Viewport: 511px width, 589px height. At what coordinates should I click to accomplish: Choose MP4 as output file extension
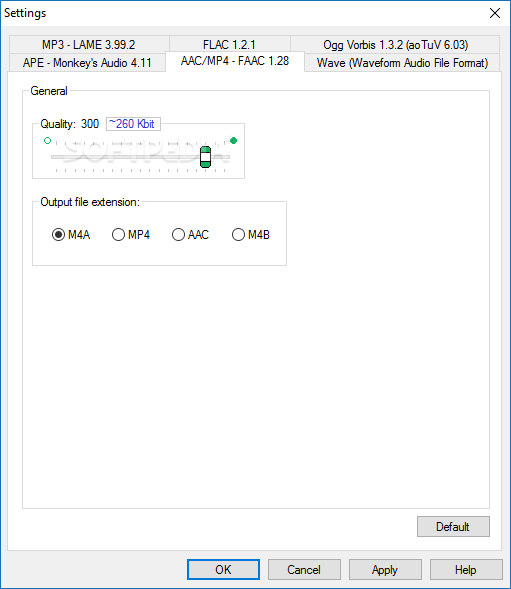coord(131,235)
